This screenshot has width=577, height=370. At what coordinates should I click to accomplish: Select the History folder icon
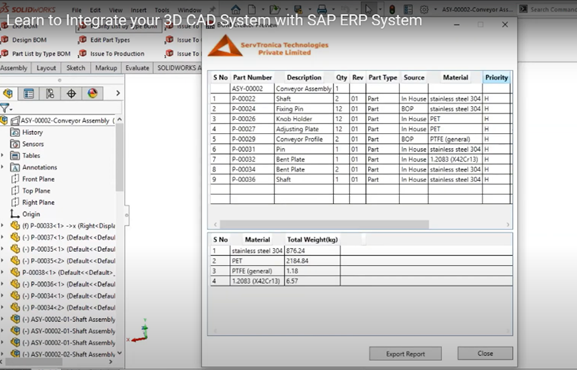click(15, 132)
